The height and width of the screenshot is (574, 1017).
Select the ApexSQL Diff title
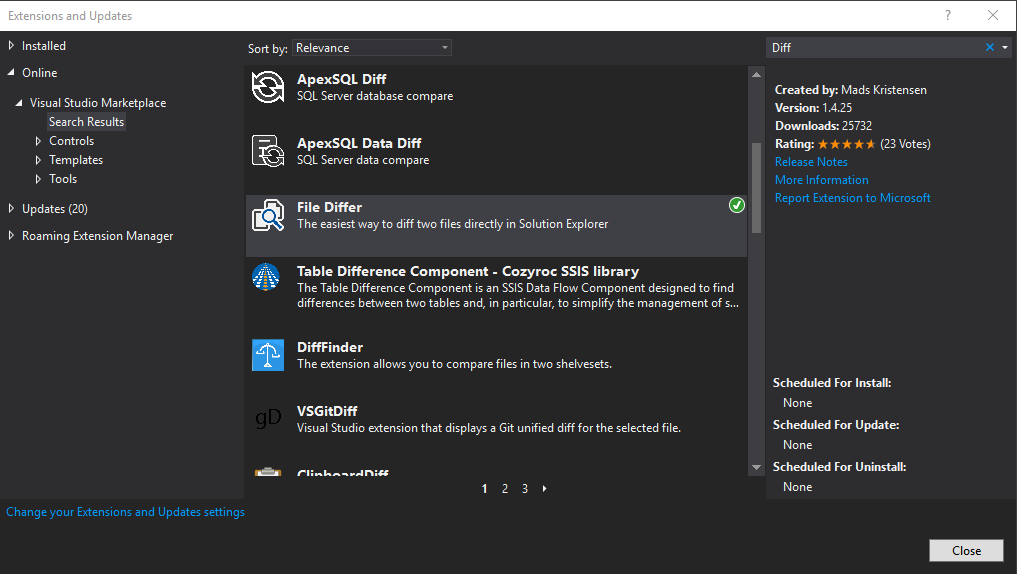coord(341,79)
